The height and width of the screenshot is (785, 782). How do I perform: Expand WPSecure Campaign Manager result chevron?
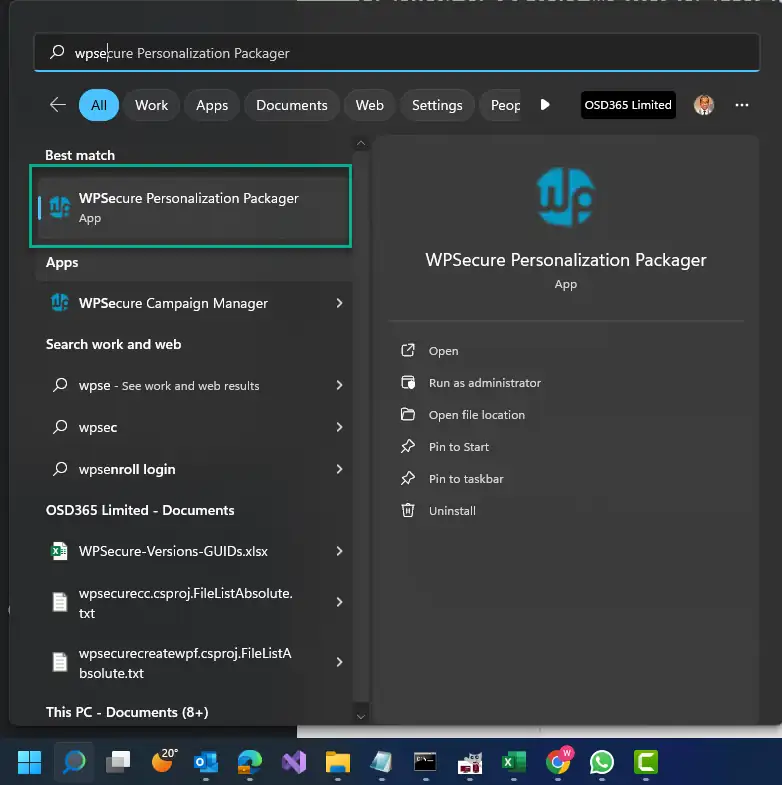[339, 303]
